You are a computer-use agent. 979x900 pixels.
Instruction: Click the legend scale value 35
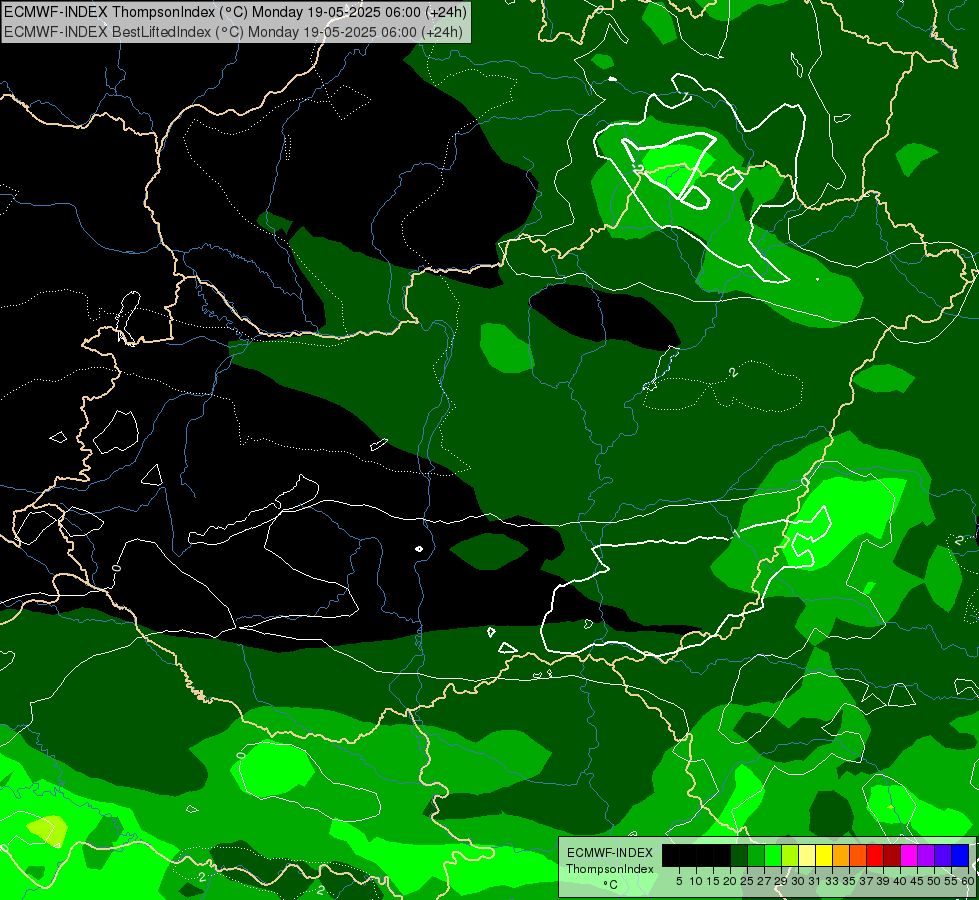[849, 881]
